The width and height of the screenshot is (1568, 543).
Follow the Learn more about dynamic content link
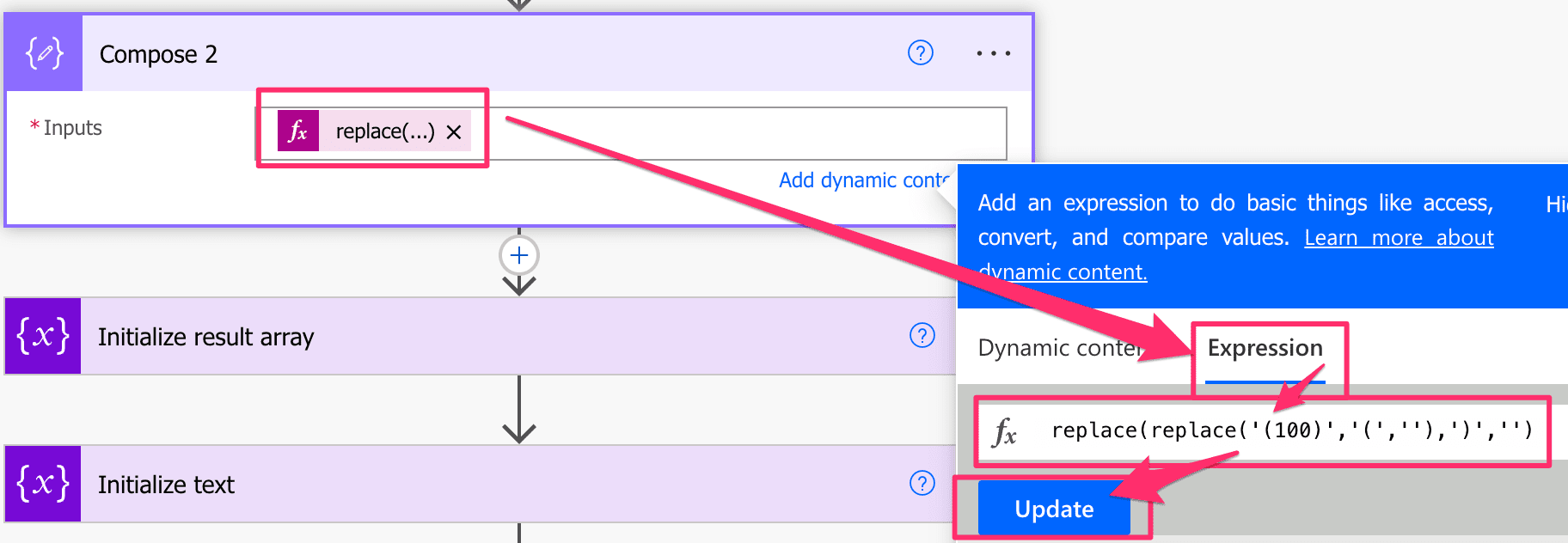point(1398,237)
